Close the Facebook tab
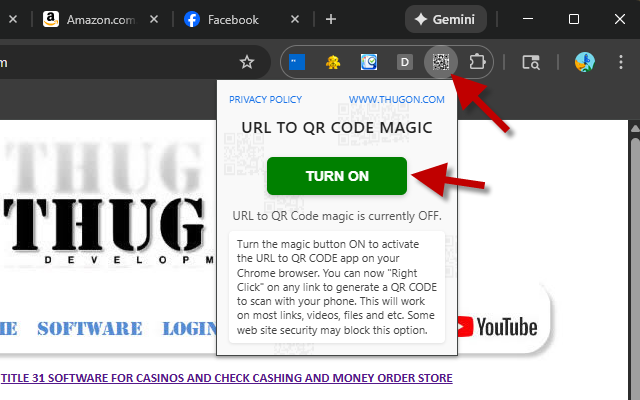Image resolution: width=640 pixels, height=400 pixels. (295, 19)
